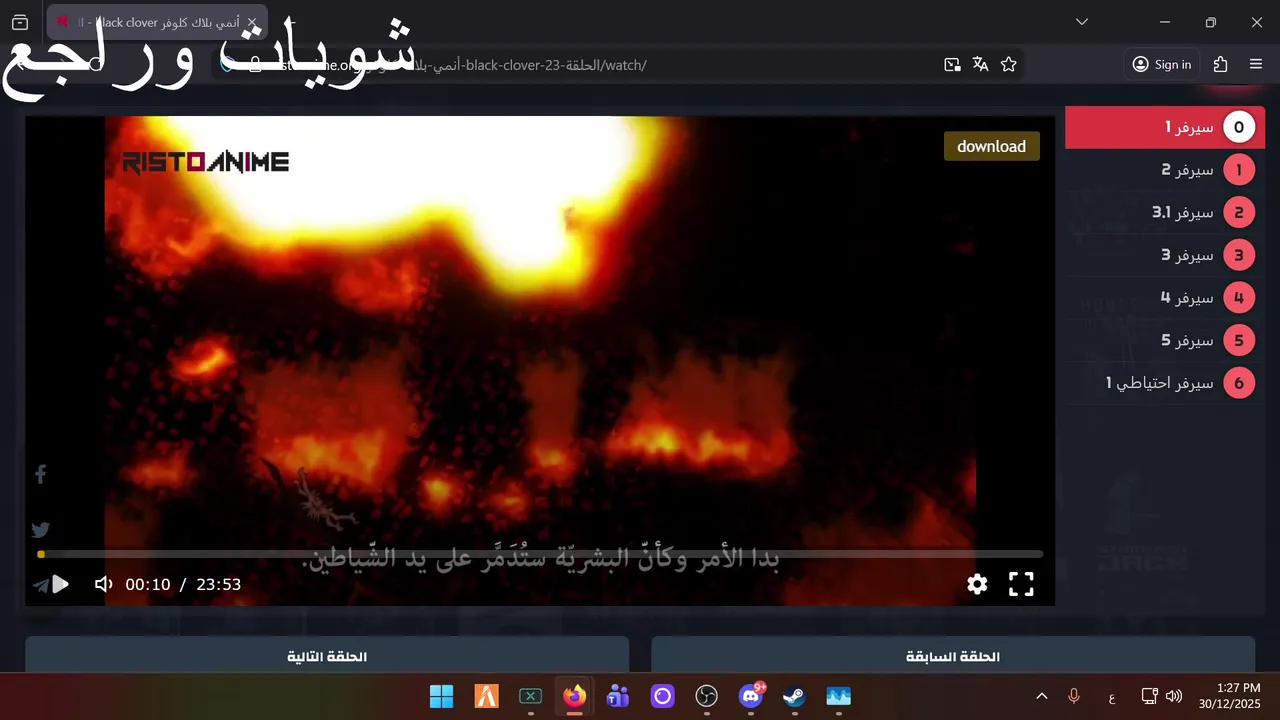Open Firefox application hamburger menu

1256,64
